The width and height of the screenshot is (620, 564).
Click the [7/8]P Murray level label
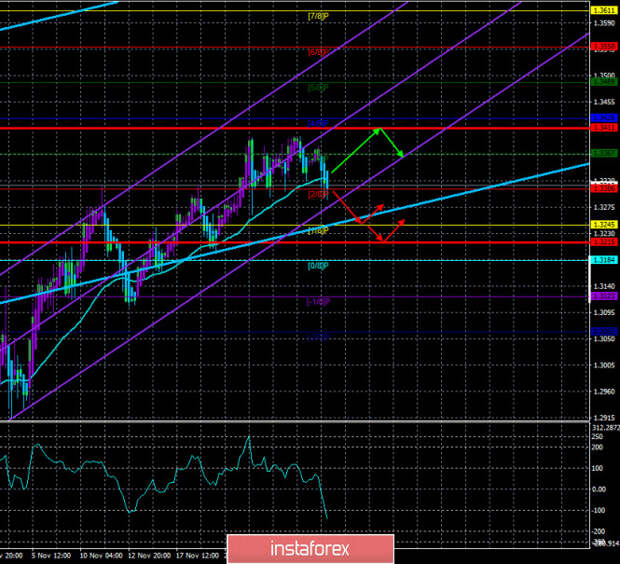318,16
